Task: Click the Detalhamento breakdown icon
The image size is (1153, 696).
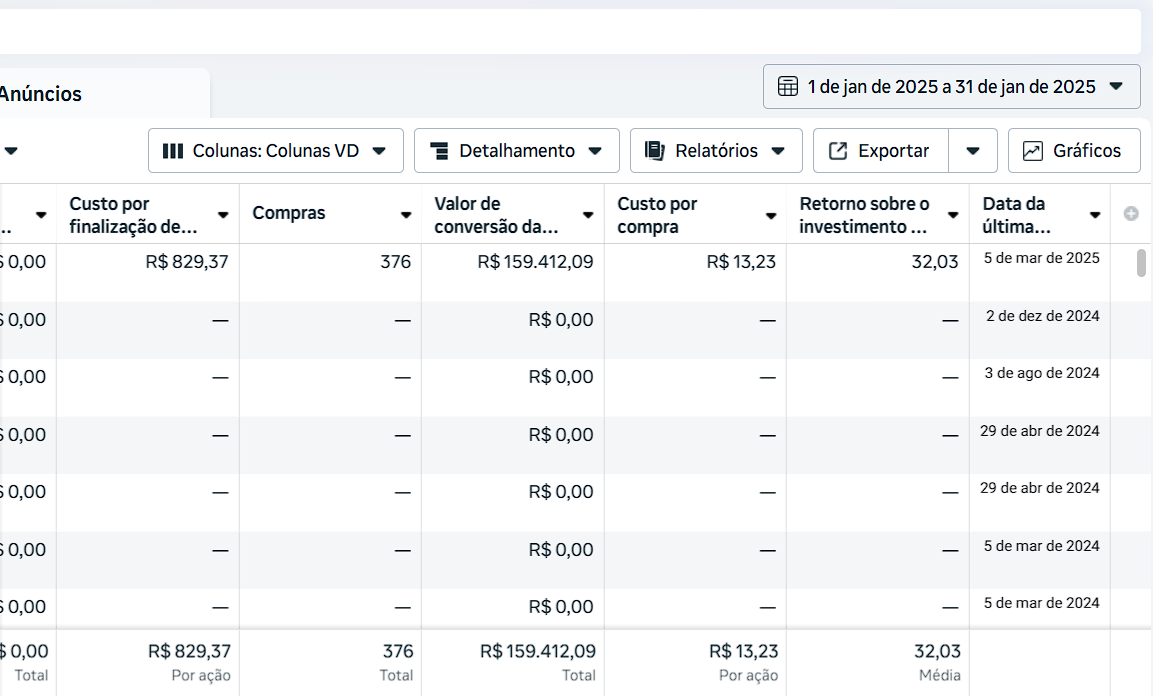Action: tap(438, 151)
